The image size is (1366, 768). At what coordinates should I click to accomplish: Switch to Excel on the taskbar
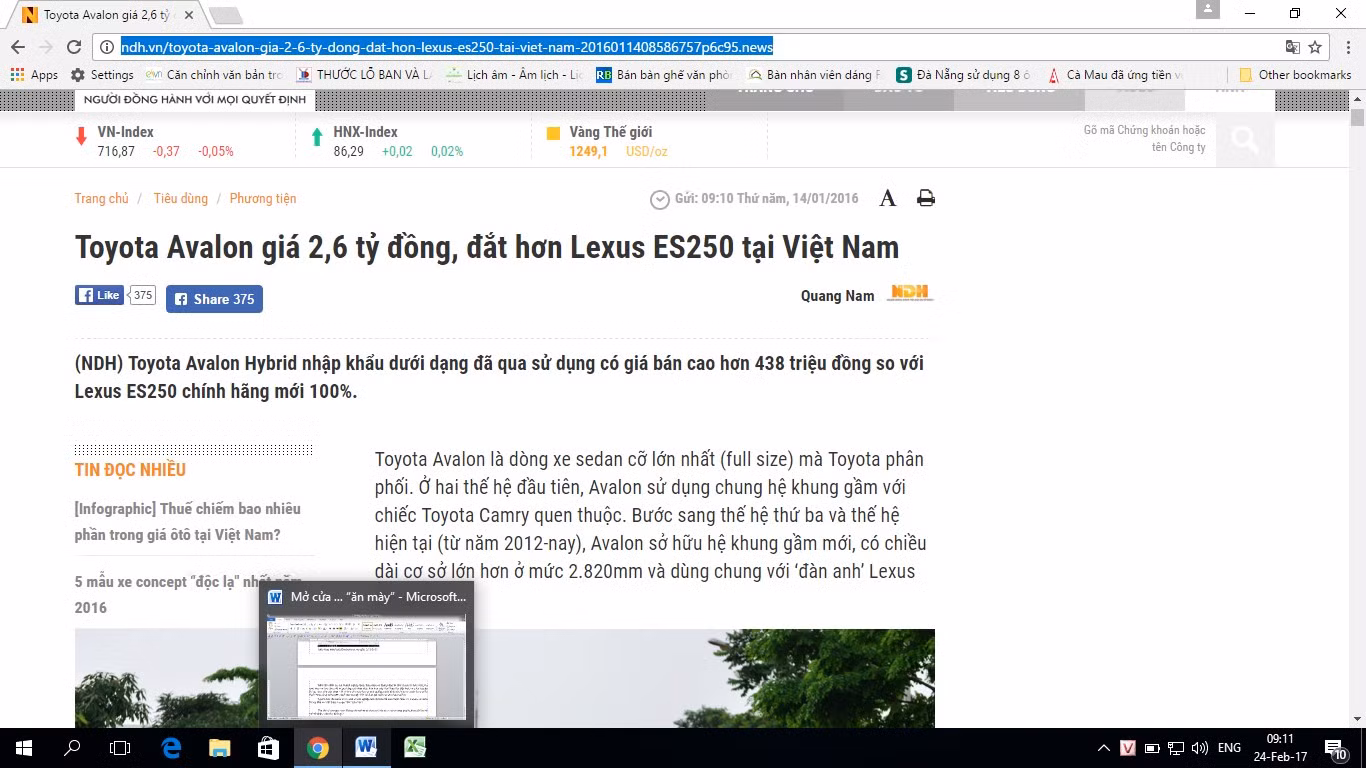coord(414,748)
